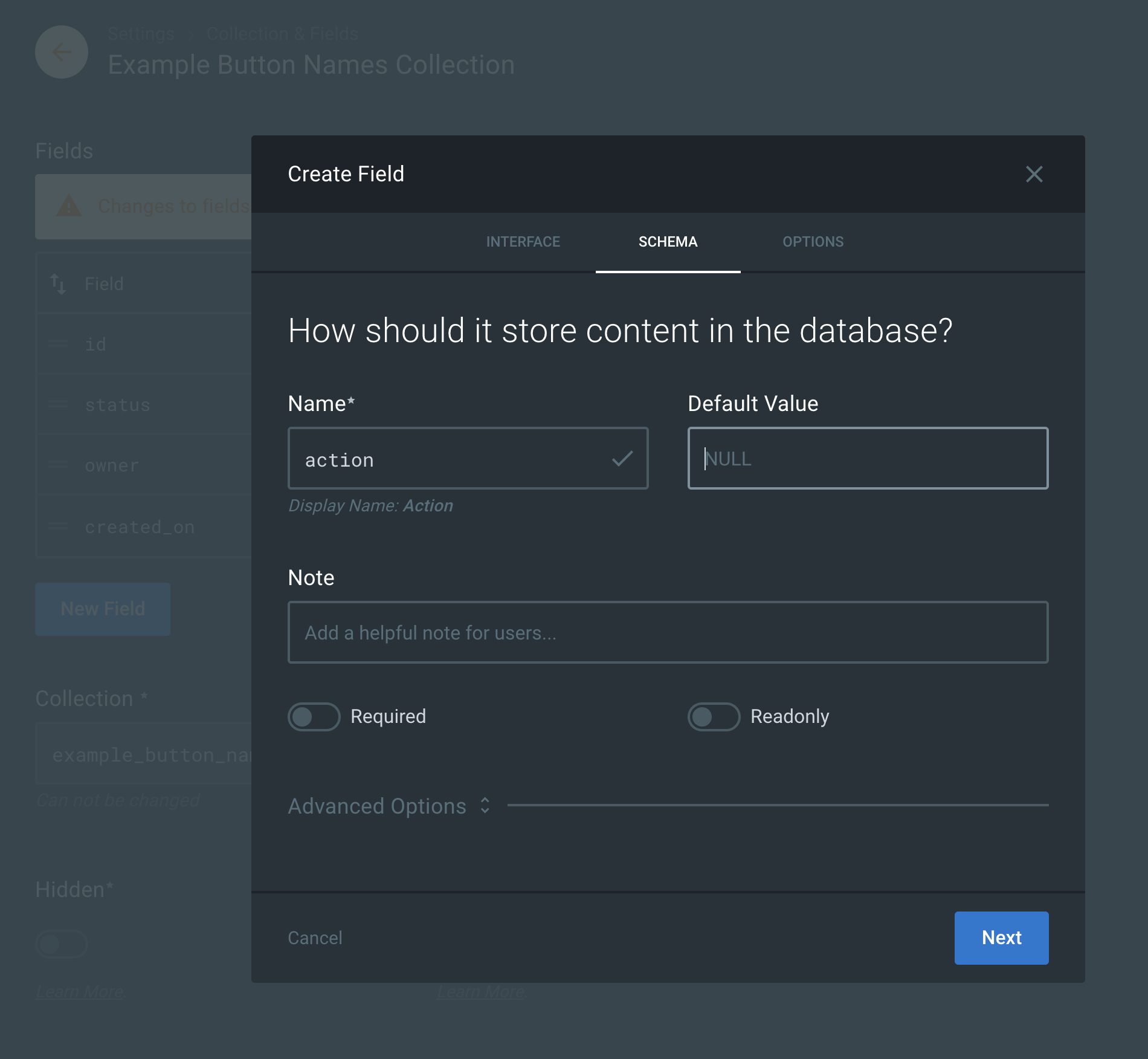The height and width of the screenshot is (1059, 1148).
Task: Click the checkmark icon in Name field
Action: click(x=622, y=459)
